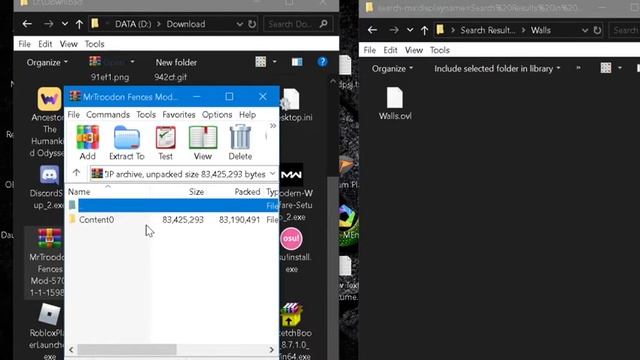Open Edit menu in Download window

pos(45,44)
